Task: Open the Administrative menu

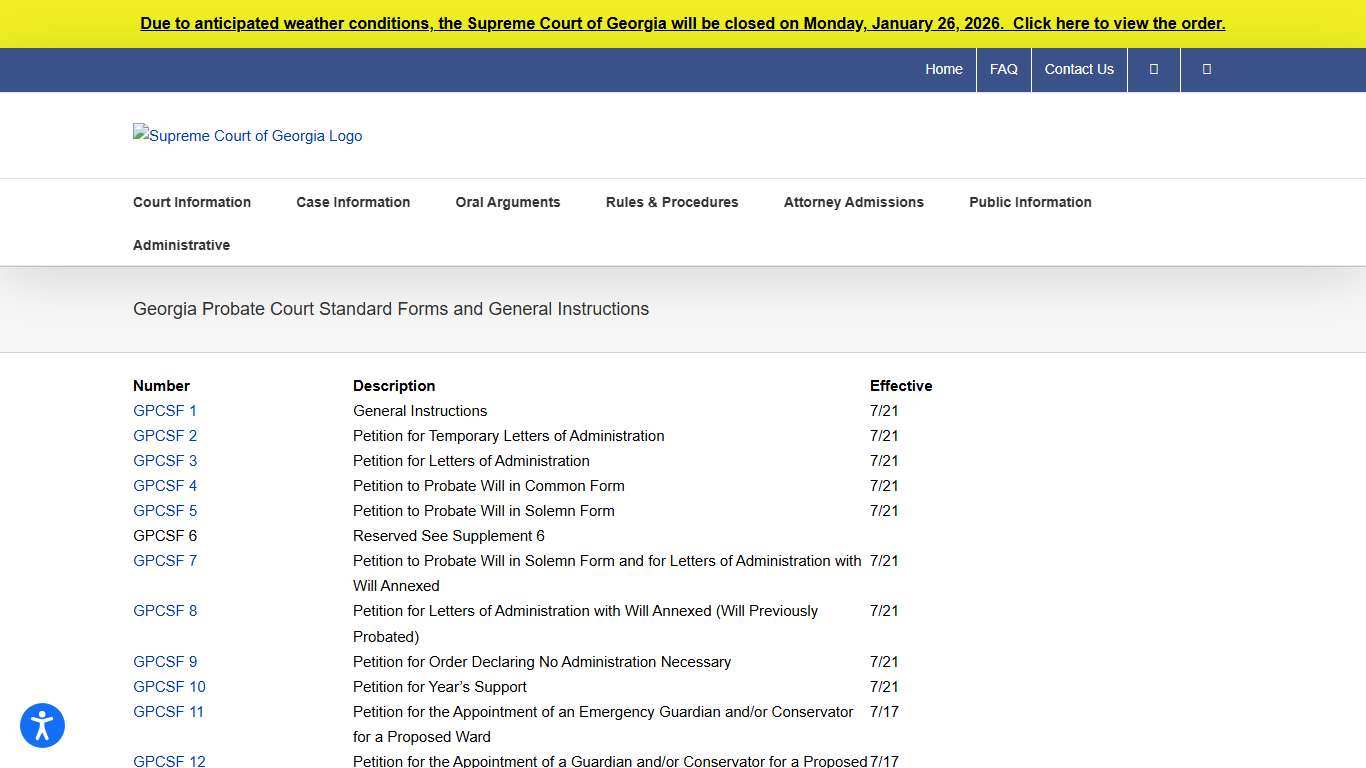Action: tap(181, 245)
